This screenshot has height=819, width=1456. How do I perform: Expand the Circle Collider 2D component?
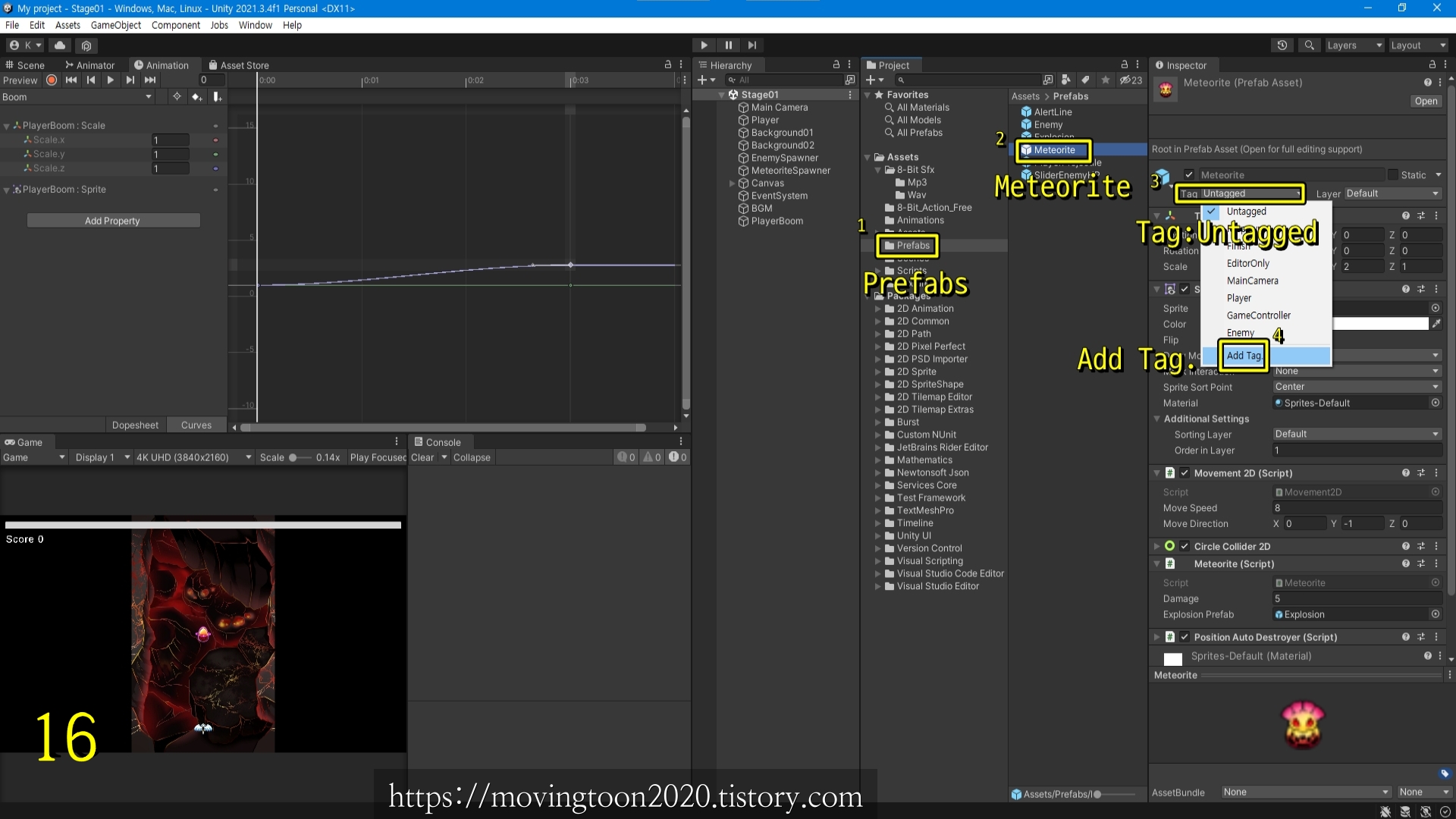pos(1157,547)
